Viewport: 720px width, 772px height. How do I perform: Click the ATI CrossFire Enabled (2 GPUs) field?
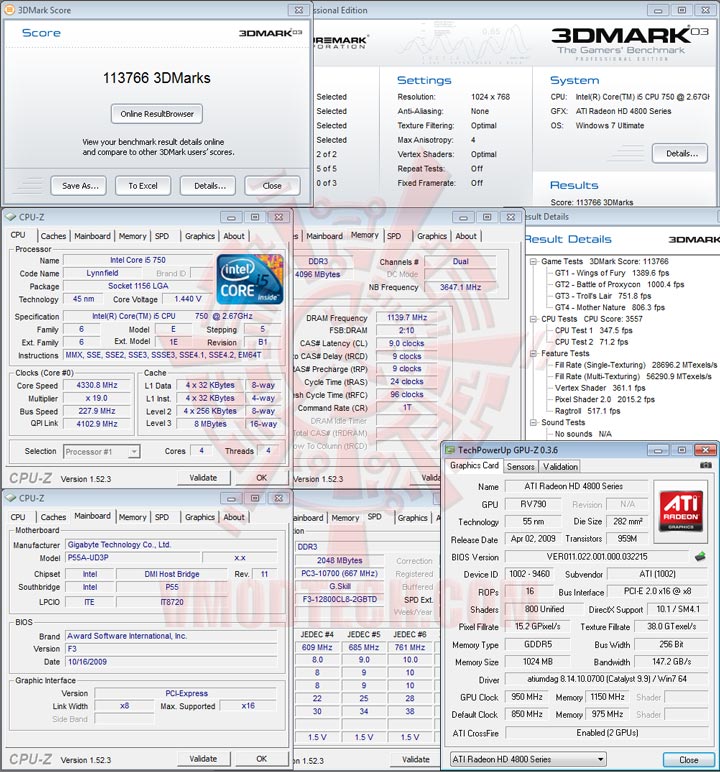pyautogui.click(x=607, y=733)
